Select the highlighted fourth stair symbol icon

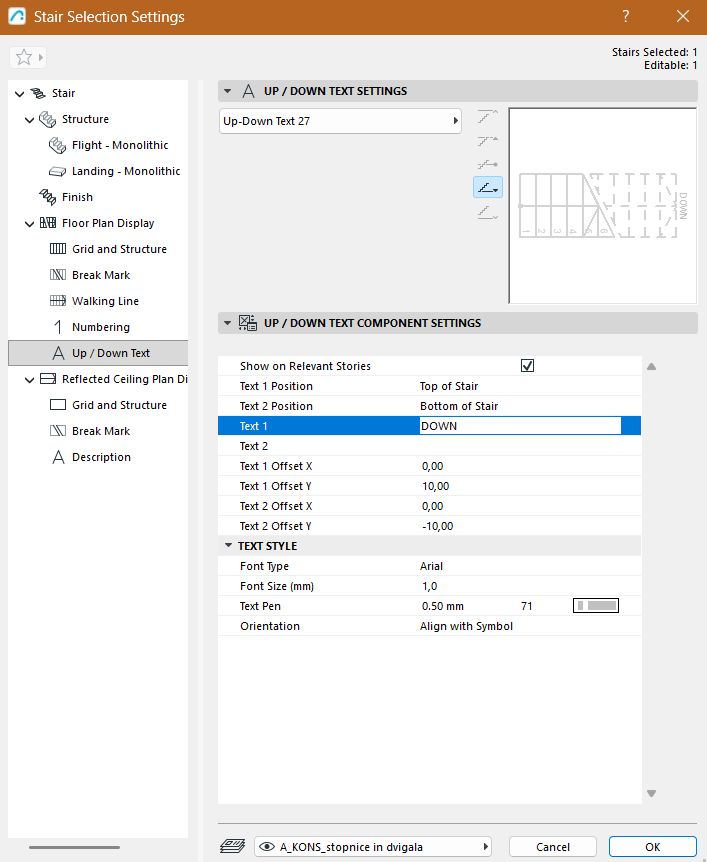[x=488, y=187]
